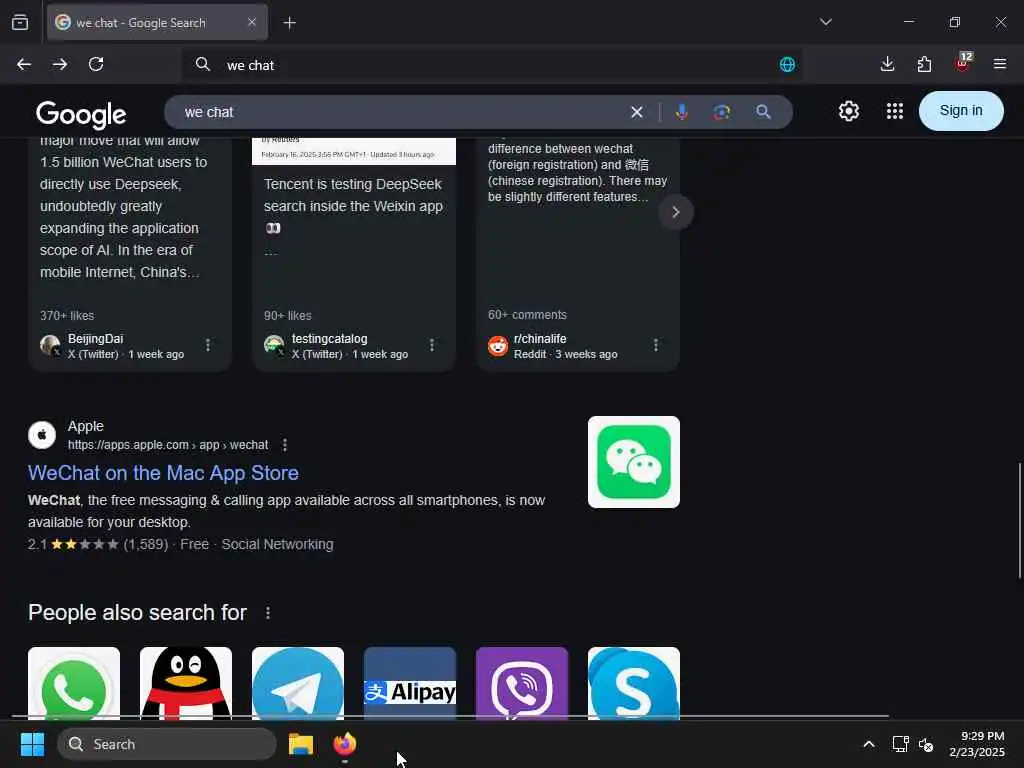Open the muted volume tray icon
The height and width of the screenshot is (768, 1024).
[x=926, y=744]
